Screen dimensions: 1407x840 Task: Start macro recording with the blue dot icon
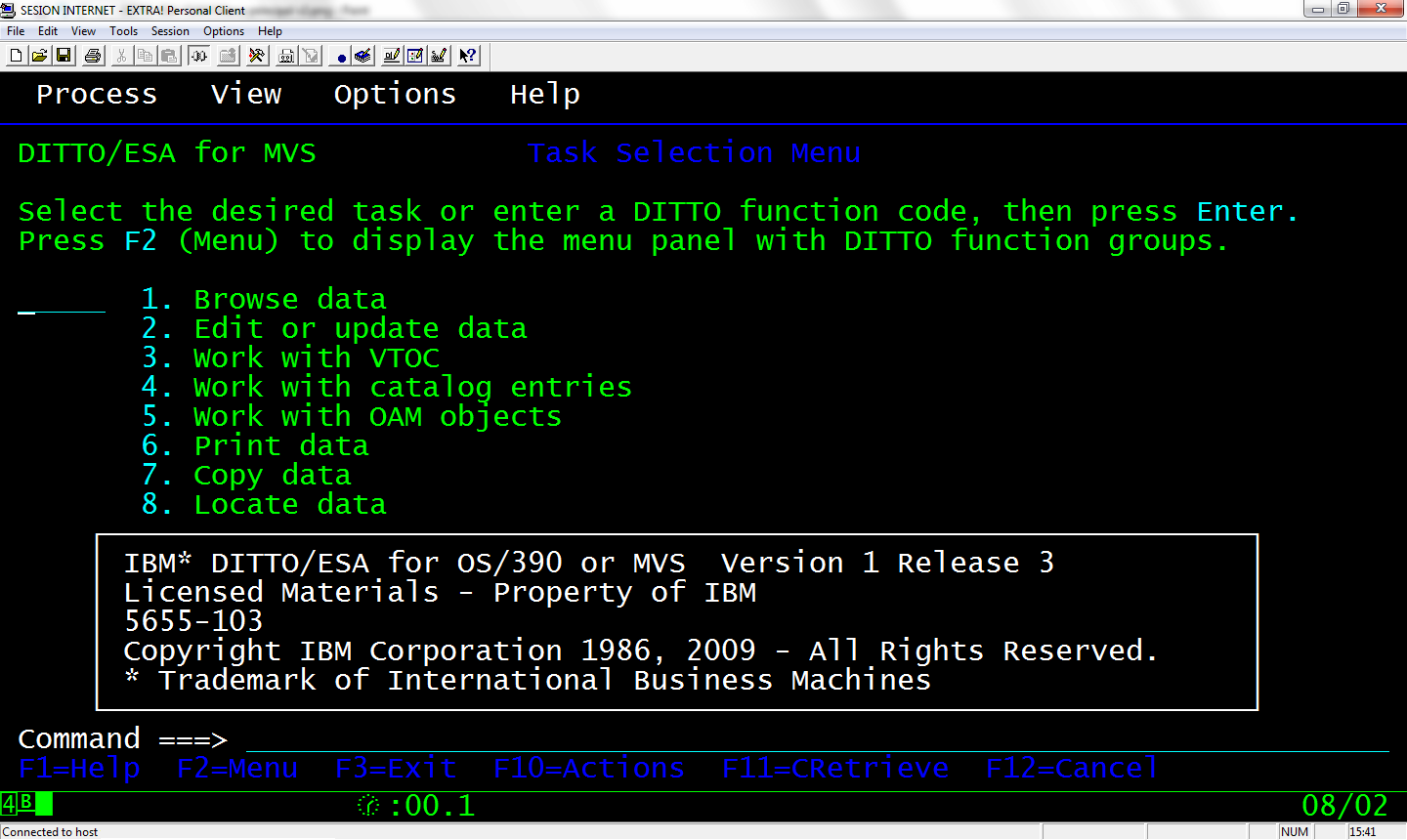[x=341, y=56]
